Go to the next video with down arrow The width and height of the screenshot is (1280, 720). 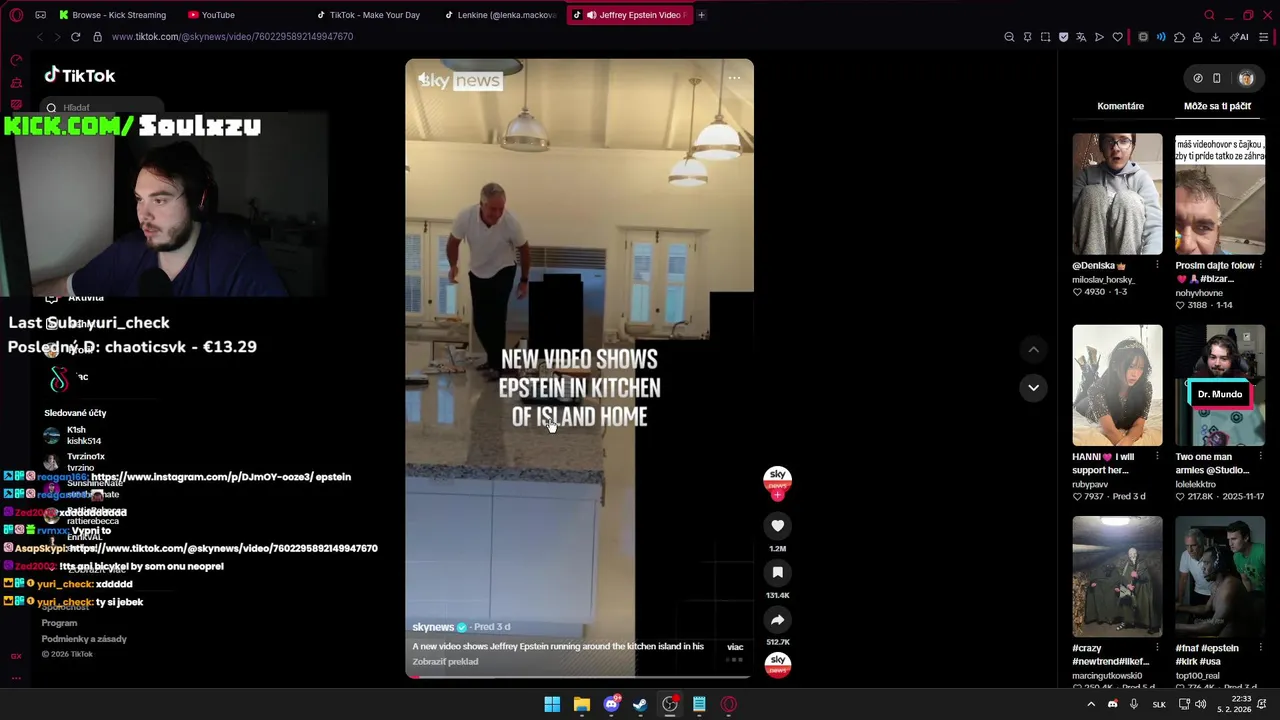[1033, 387]
